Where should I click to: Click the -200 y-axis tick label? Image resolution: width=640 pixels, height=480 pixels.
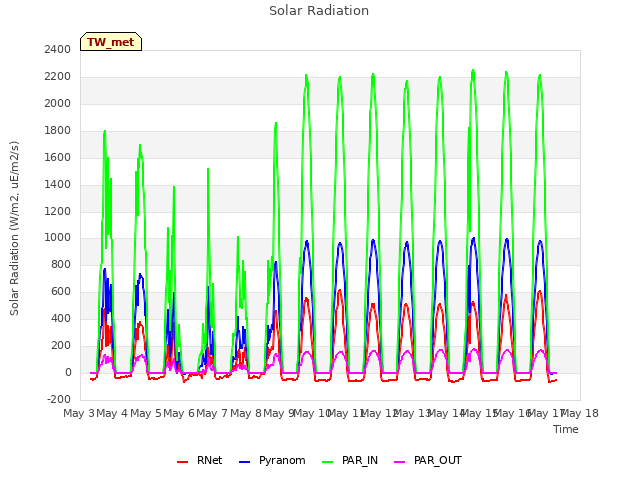pos(59,399)
